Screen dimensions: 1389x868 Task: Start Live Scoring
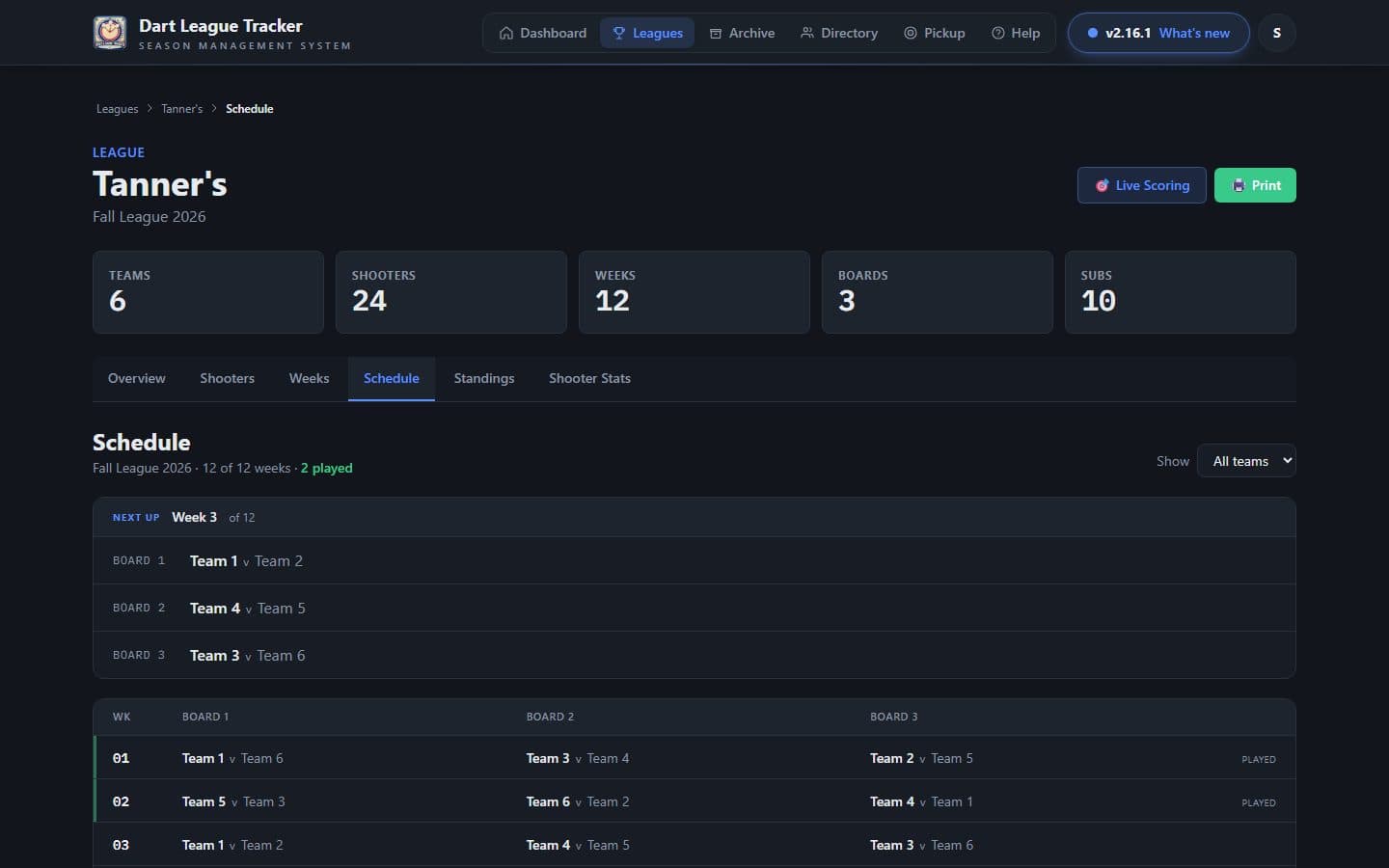tap(1141, 185)
